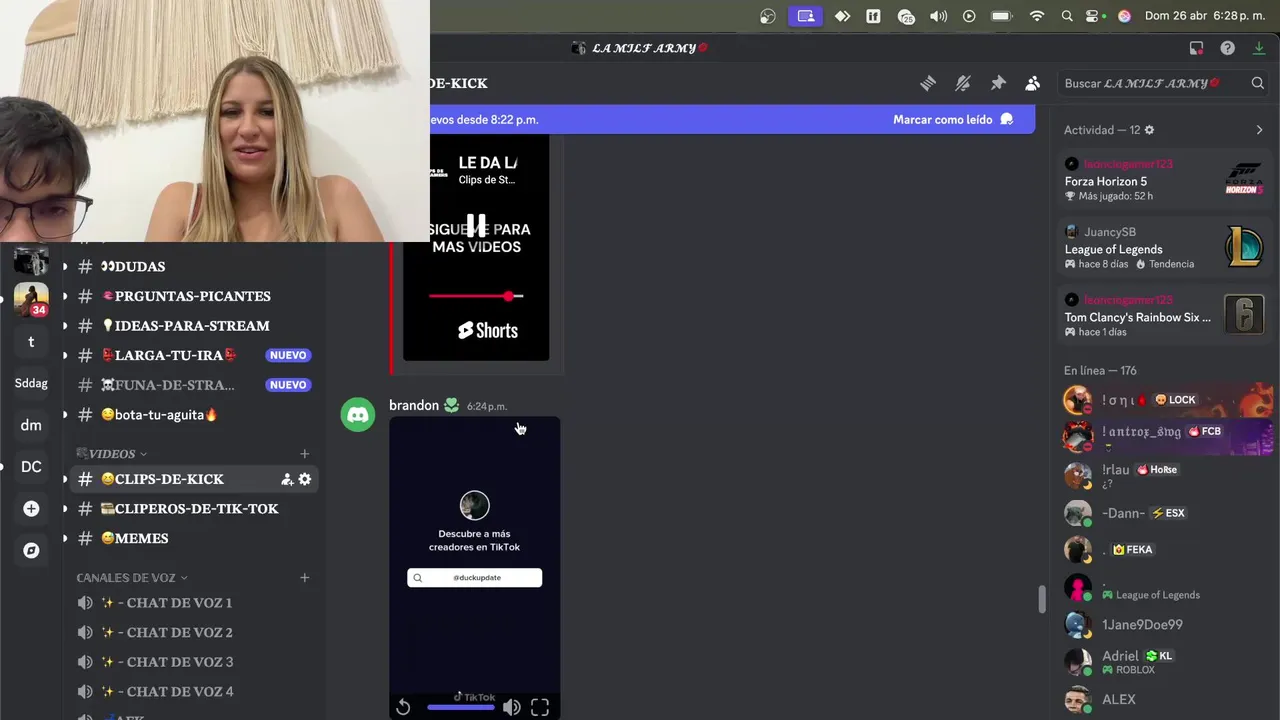
Task: Open Forza Horizon 5 activity card
Action: click(x=1165, y=180)
